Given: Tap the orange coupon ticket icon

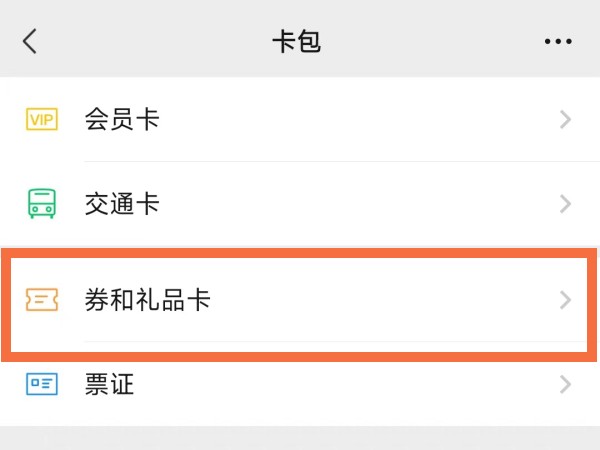Looking at the screenshot, I should pos(42,300).
